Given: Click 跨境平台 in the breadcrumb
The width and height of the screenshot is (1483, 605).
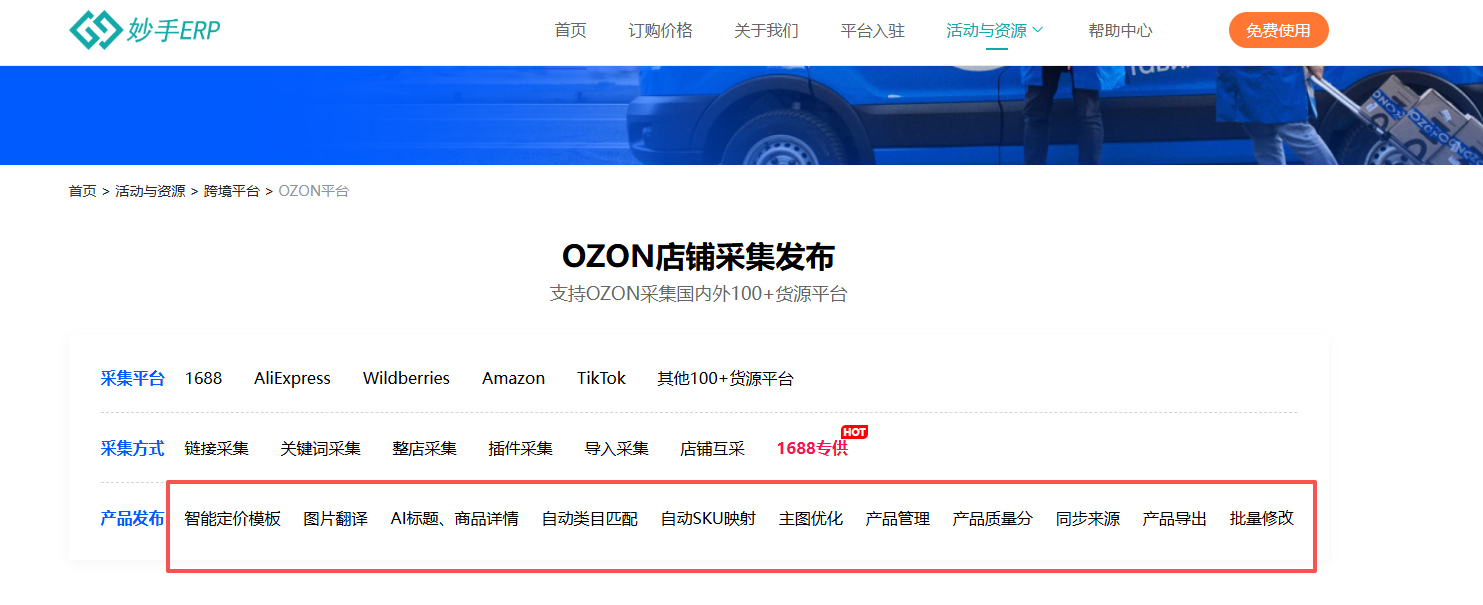Looking at the screenshot, I should (231, 191).
